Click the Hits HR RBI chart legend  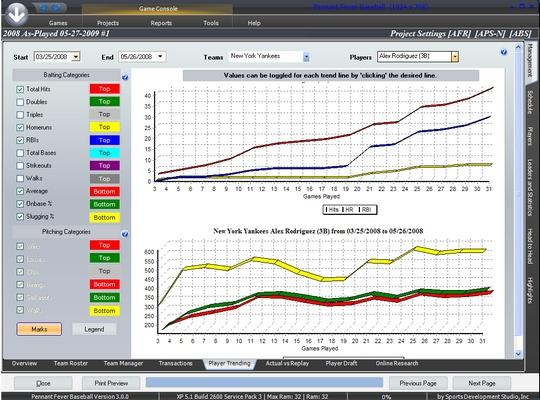click(350, 209)
